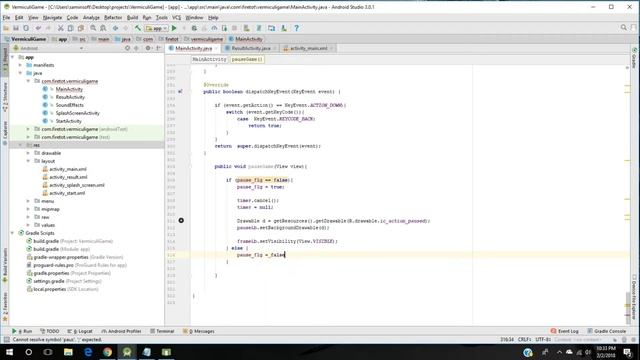Open the Refactor menu
640x360 pixels.
[113, 18]
